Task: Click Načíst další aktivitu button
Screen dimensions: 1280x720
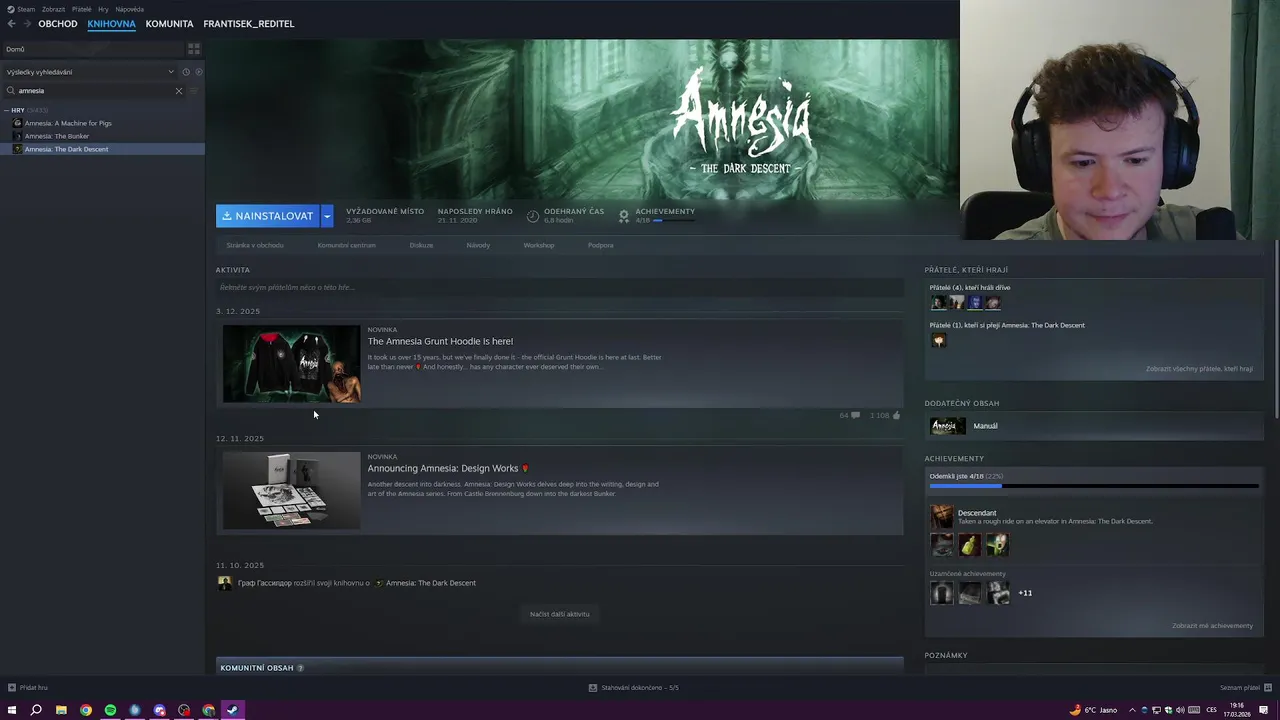Action: [x=559, y=614]
